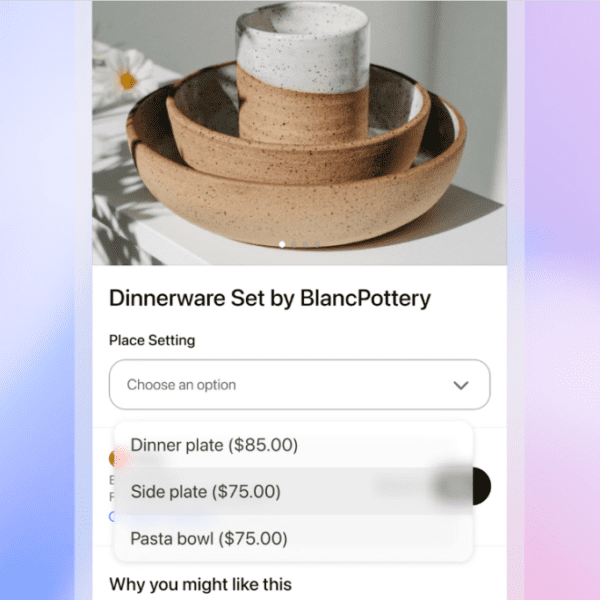600x600 pixels.
Task: Go to second product image dot
Action: 294,244
